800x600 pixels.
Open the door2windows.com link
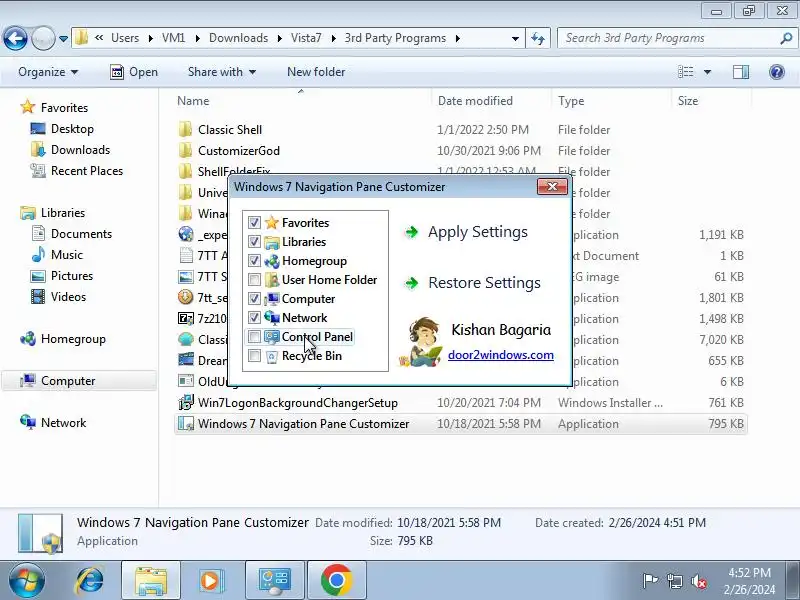pyautogui.click(x=501, y=355)
